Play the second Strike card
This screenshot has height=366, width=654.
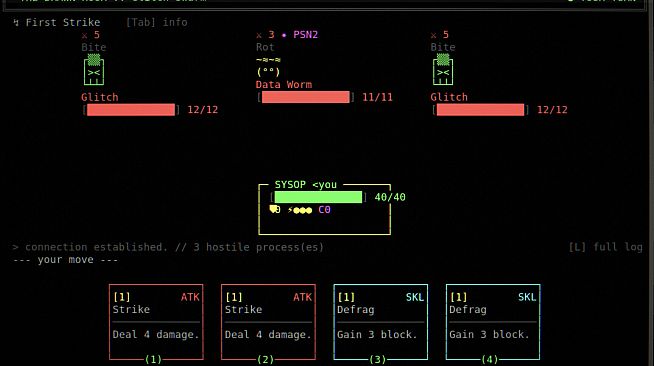[x=268, y=322]
